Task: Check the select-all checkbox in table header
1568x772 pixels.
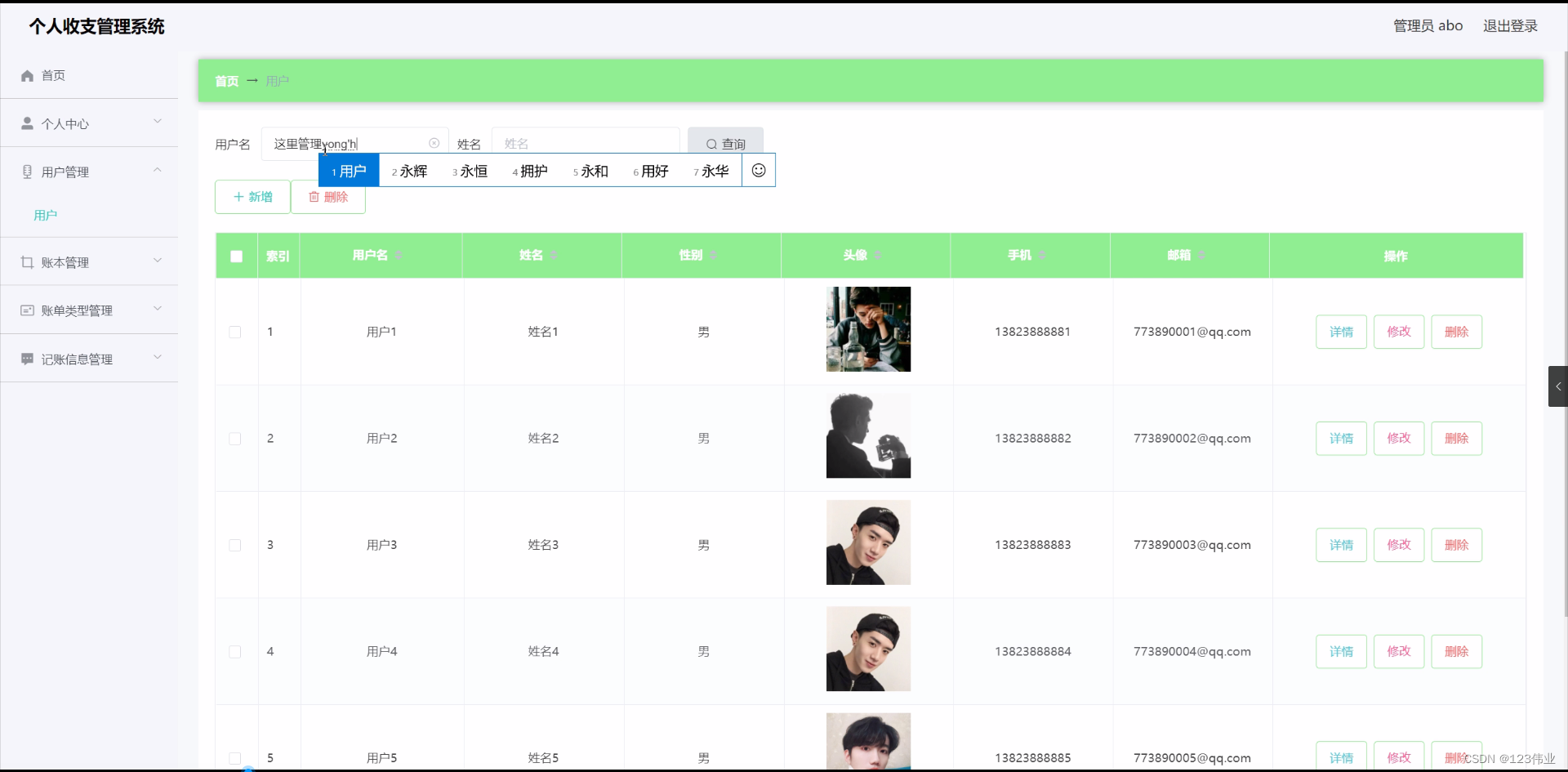Action: (x=236, y=256)
